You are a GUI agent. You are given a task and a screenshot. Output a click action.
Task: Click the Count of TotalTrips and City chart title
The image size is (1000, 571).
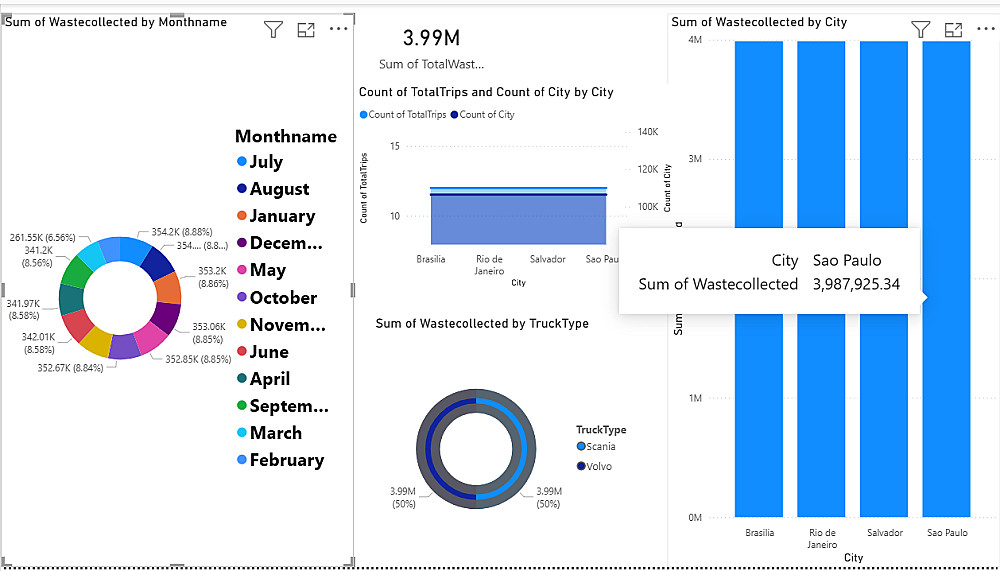pos(486,92)
